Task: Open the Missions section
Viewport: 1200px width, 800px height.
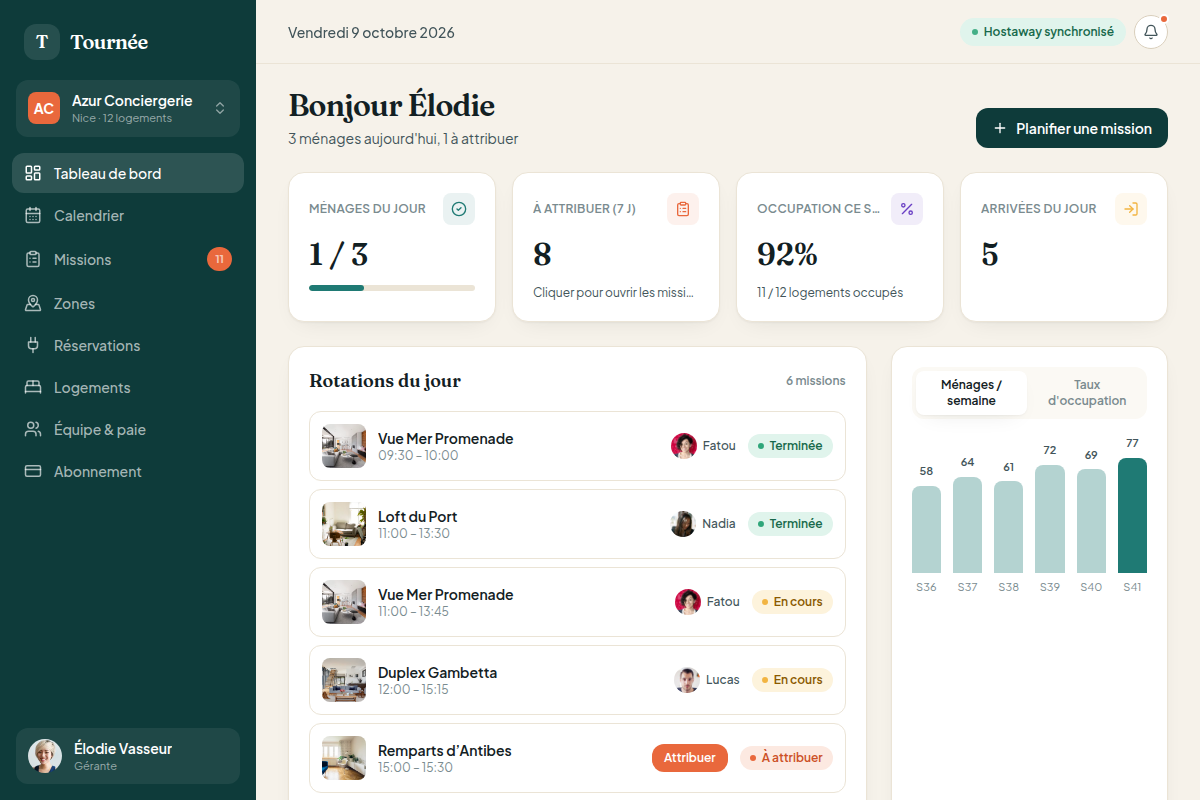Action: click(128, 259)
